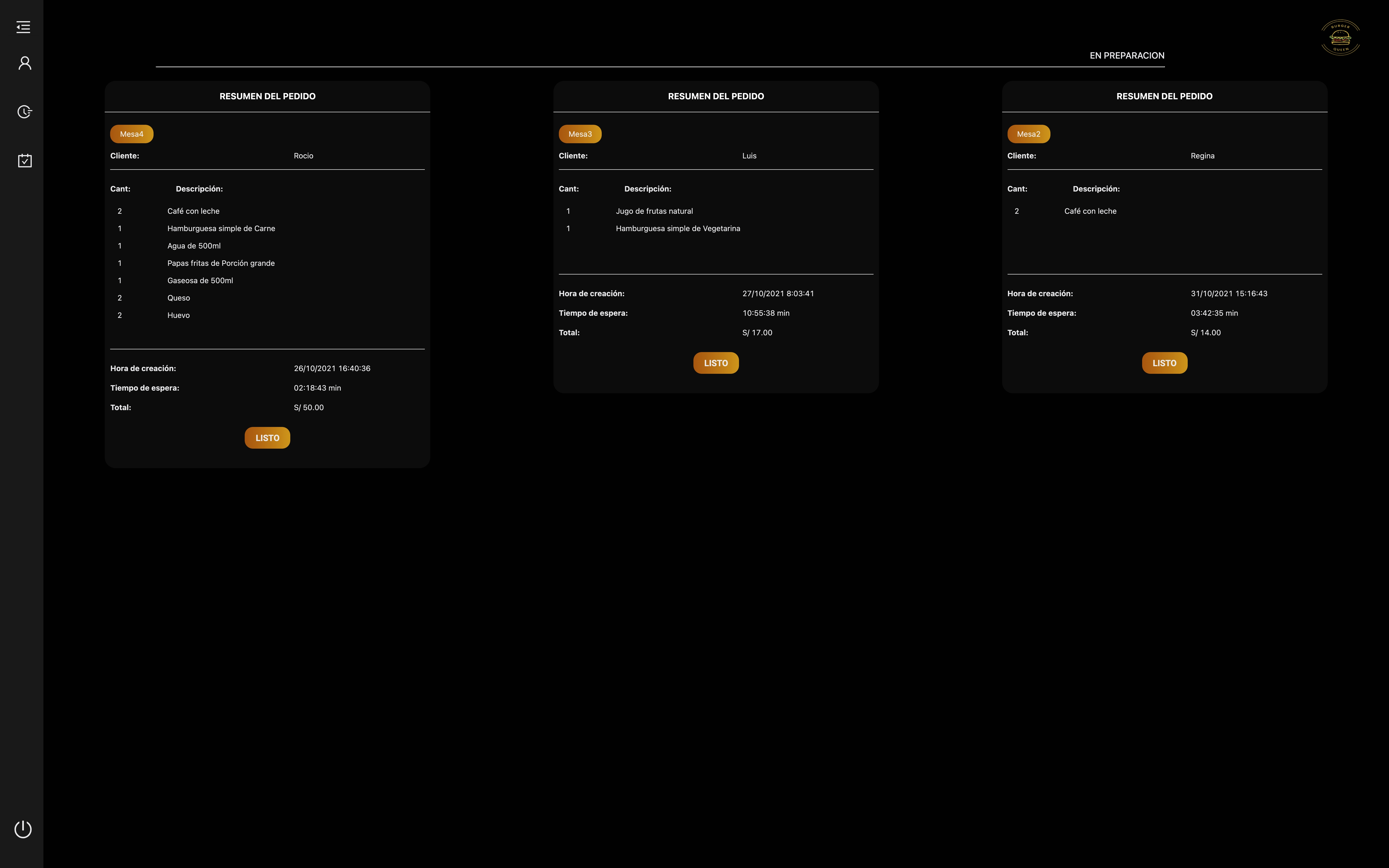Select Jugo de frutas natural item
Screen dimensions: 1389x868
pos(654,211)
